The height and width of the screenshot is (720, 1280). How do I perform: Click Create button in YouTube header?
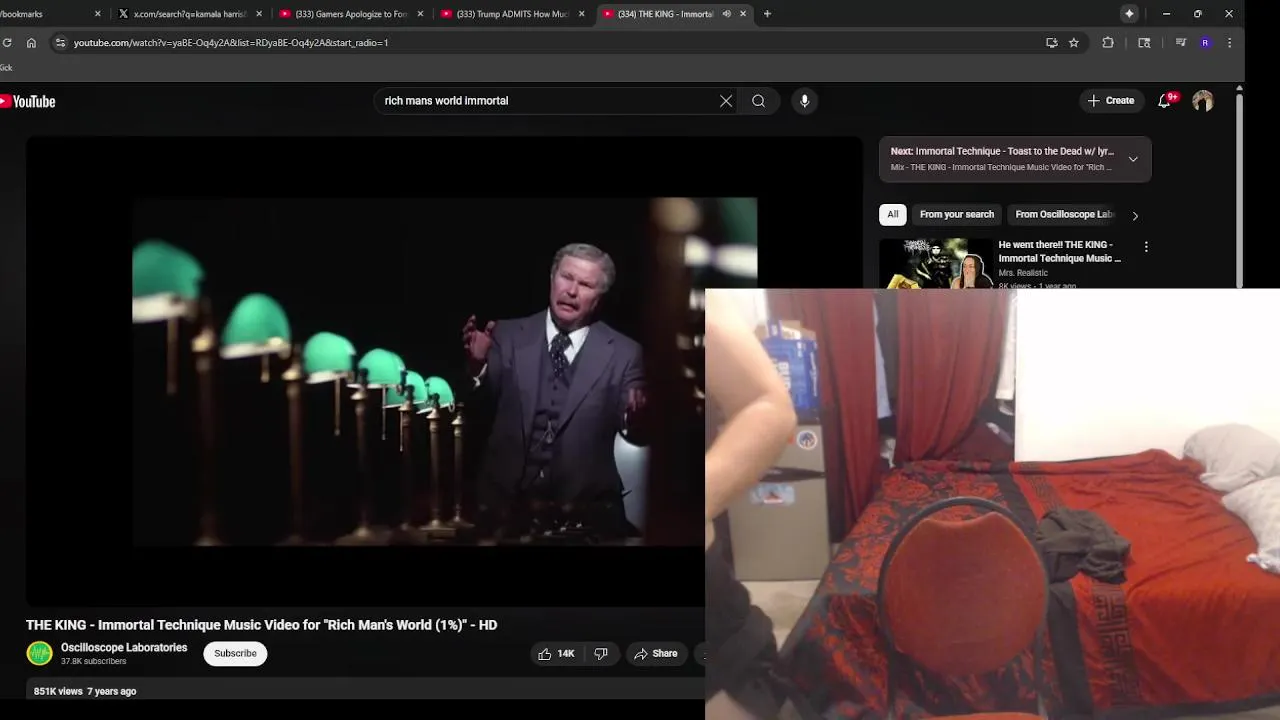point(1110,101)
